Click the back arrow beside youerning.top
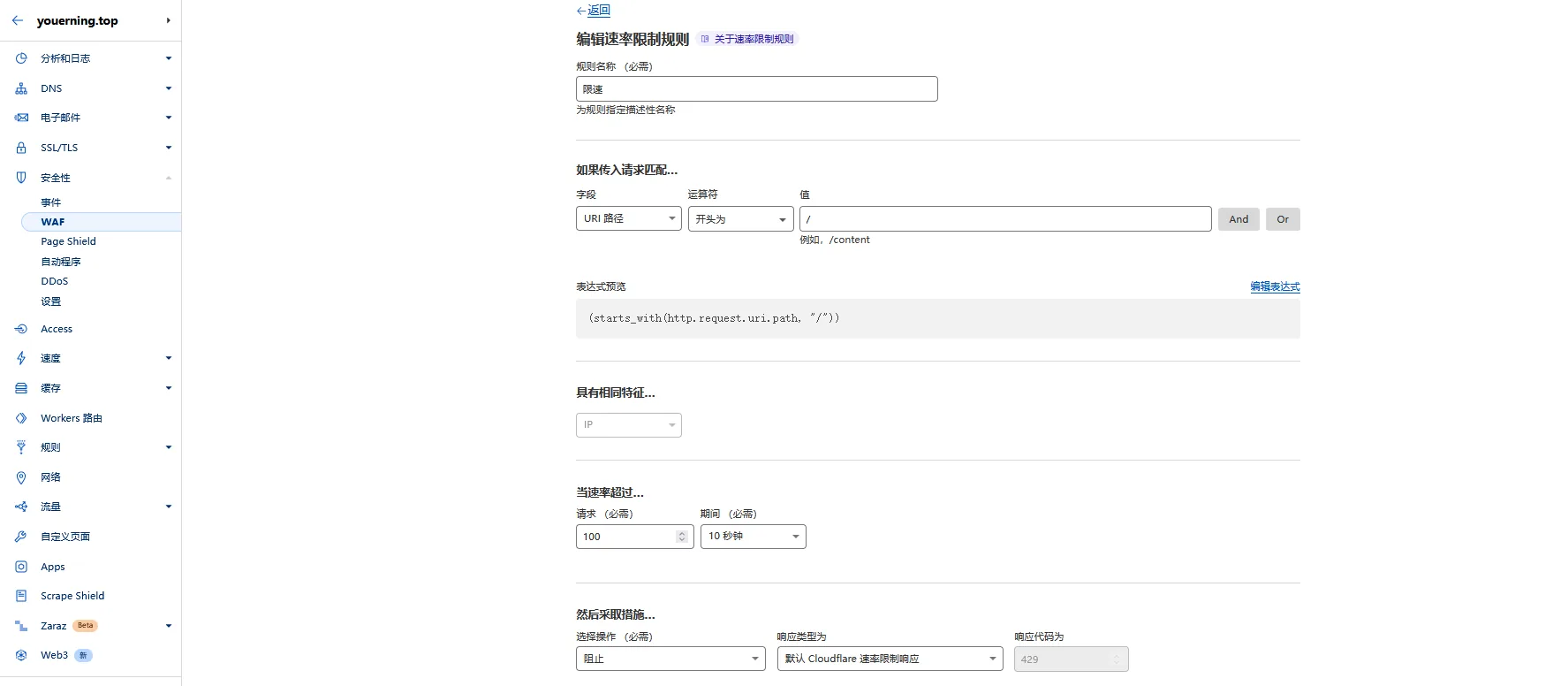 [x=18, y=20]
